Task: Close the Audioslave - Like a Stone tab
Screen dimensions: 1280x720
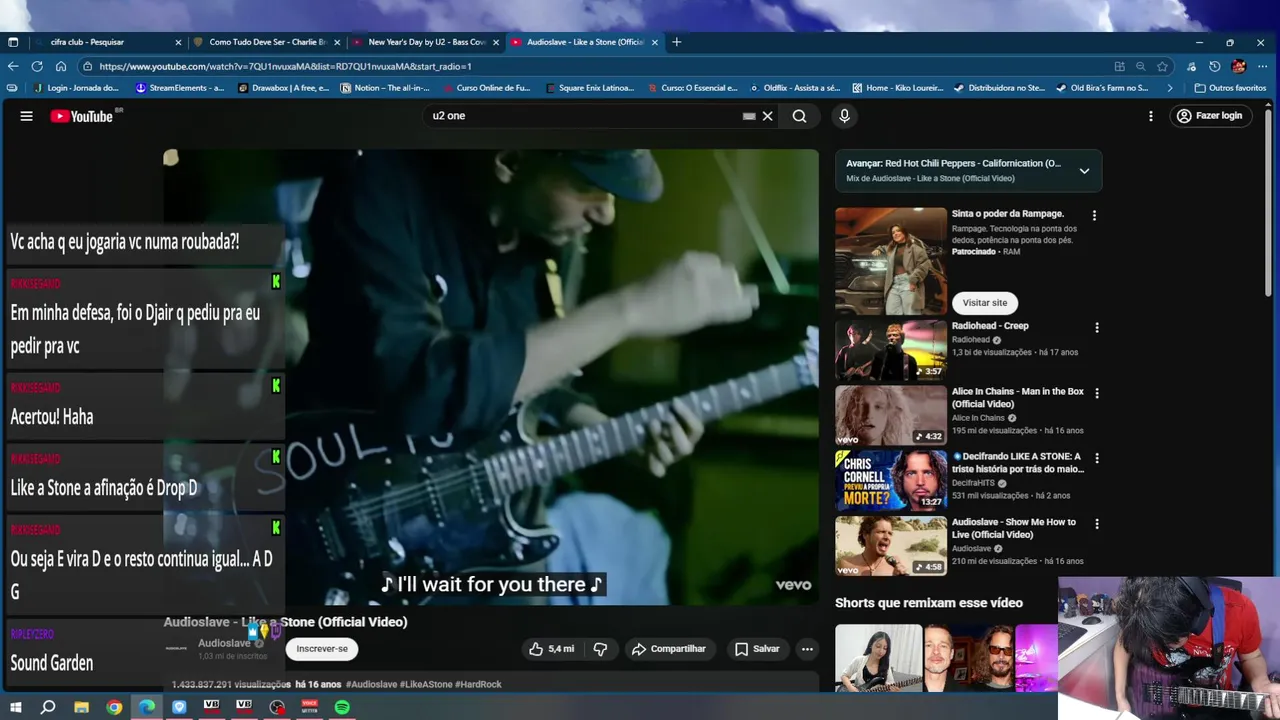Action: [655, 42]
